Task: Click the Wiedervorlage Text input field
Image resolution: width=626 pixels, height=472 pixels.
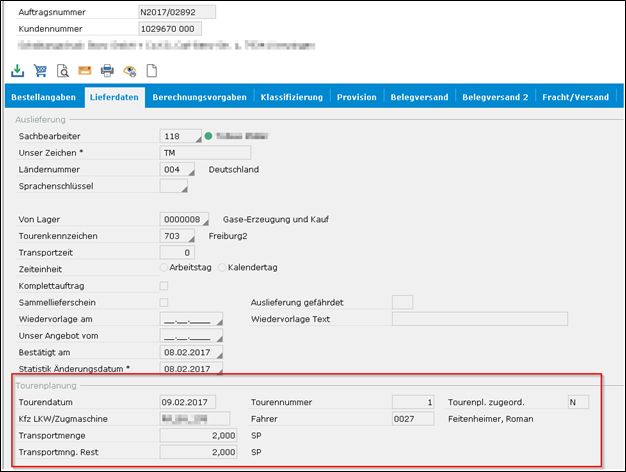Action: coord(479,319)
